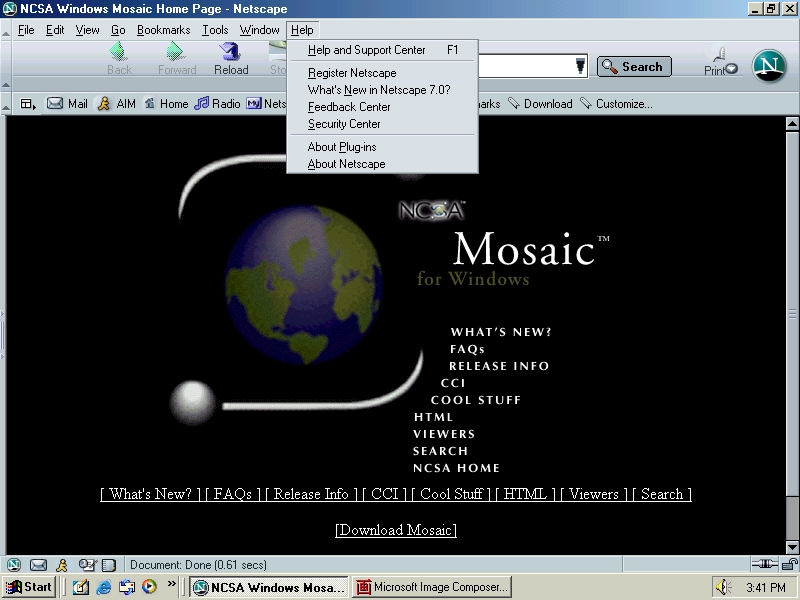Click the vertical scrollbar down arrow
The image size is (800, 600).
pos(792,547)
